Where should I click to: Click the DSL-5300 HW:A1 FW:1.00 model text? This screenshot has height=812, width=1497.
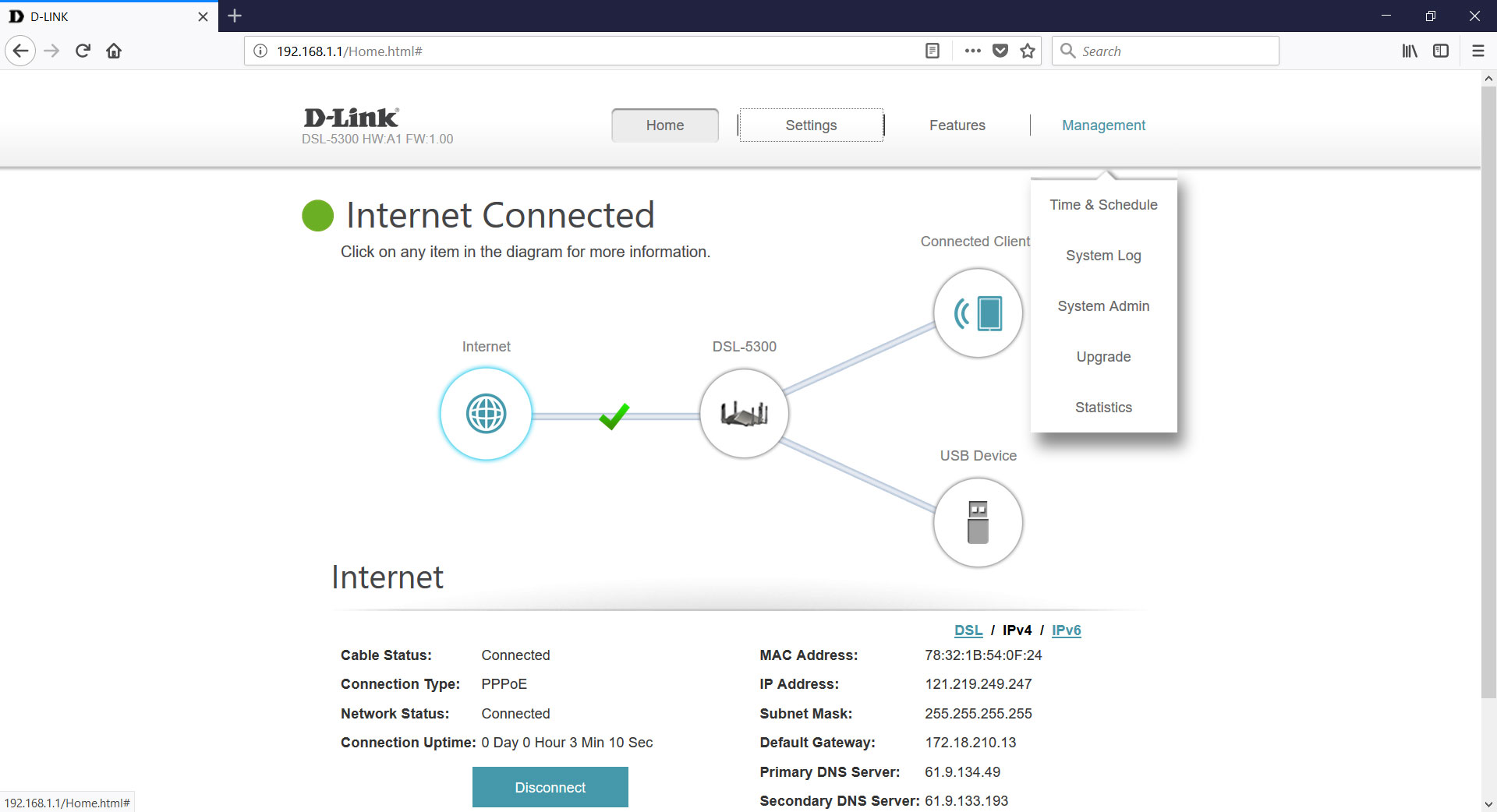coord(377,139)
